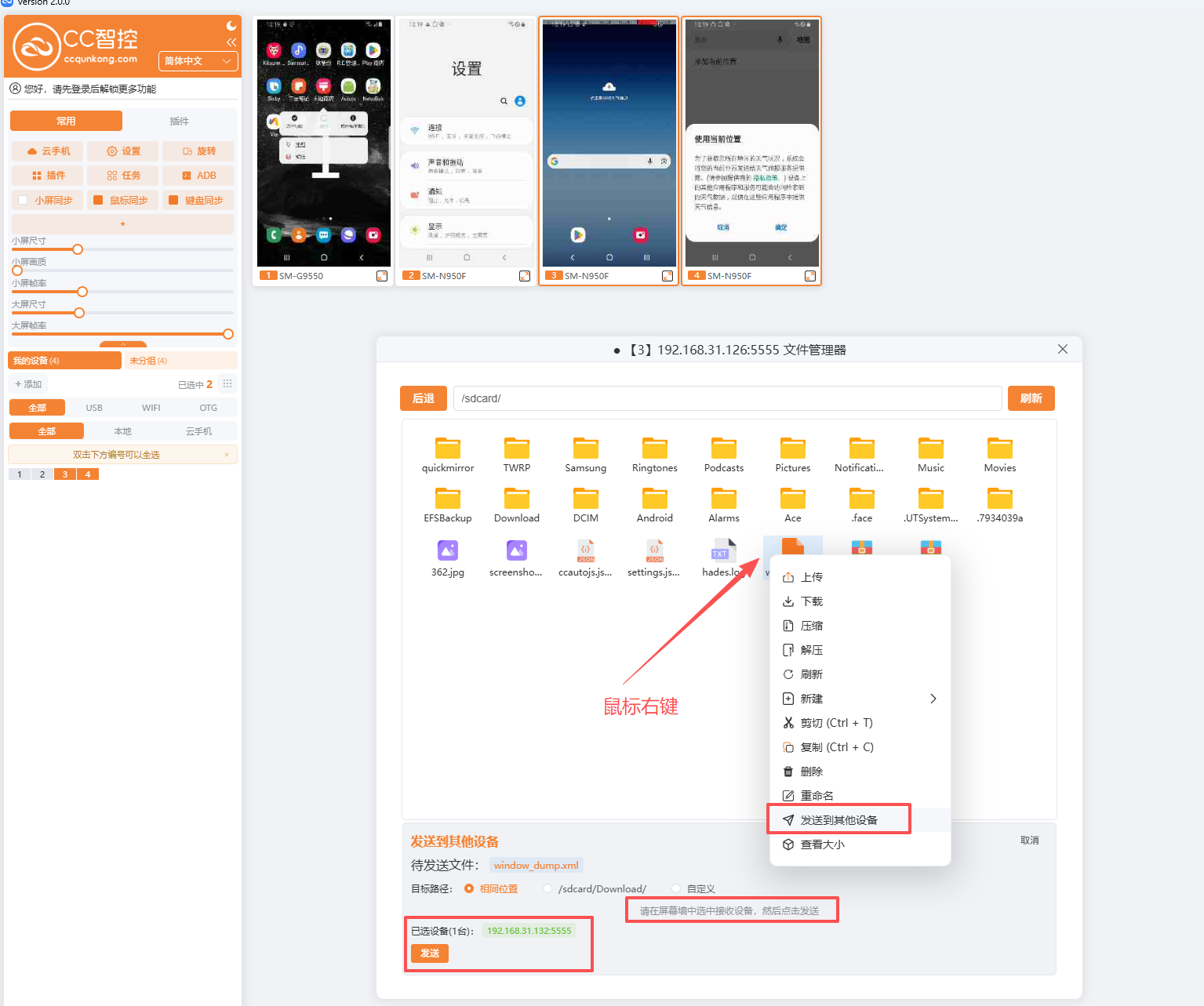Screen dimensions: 1204x1006
Task: Toggle dark mode with the moon icon
Action: [x=231, y=26]
